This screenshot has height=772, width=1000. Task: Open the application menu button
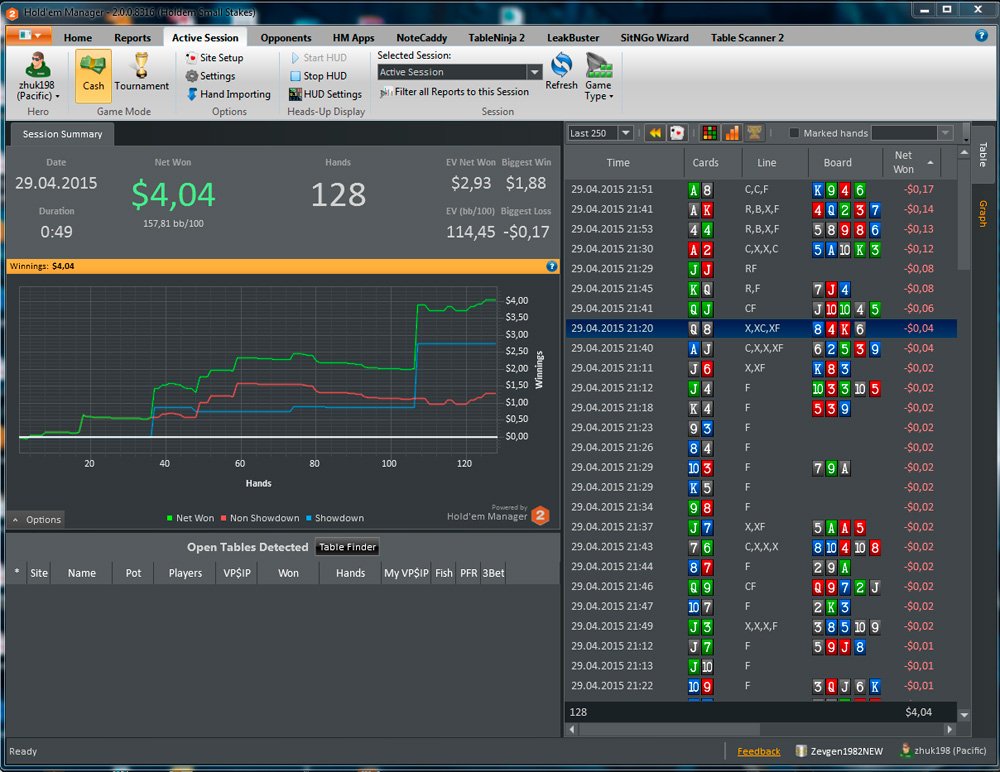29,36
